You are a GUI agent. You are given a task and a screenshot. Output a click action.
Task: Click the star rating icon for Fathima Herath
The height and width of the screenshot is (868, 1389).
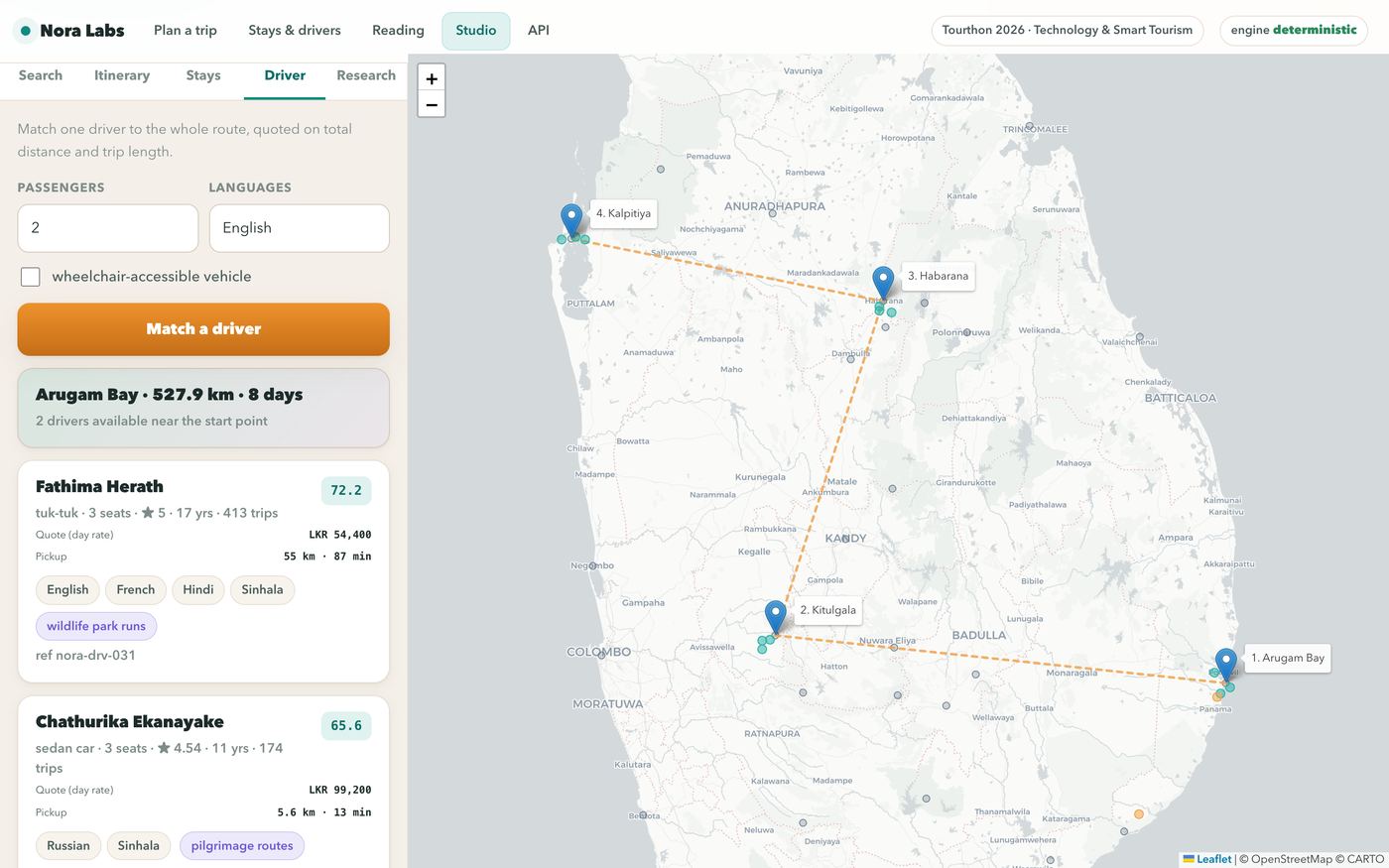[x=148, y=513]
